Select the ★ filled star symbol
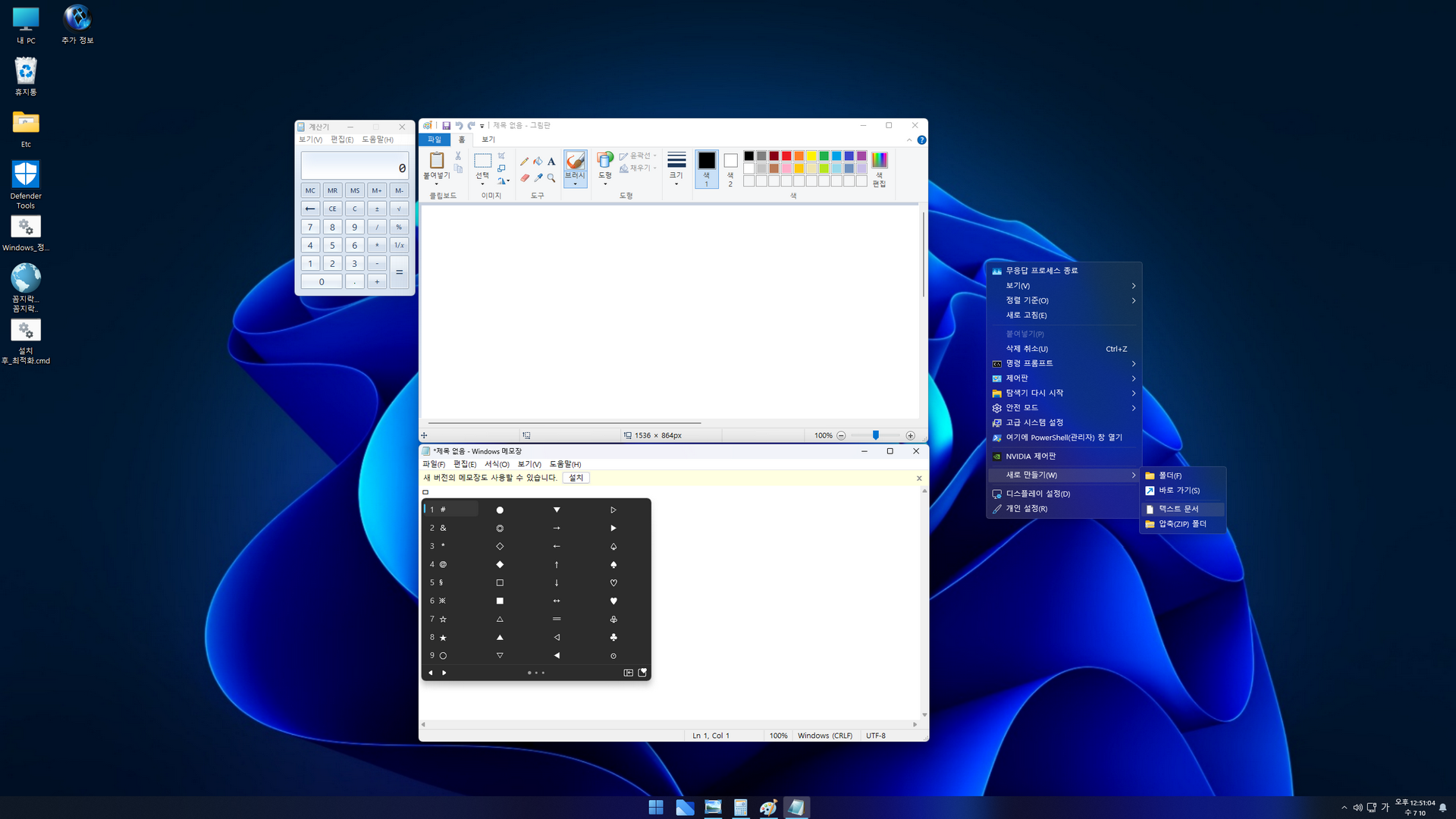 click(443, 638)
